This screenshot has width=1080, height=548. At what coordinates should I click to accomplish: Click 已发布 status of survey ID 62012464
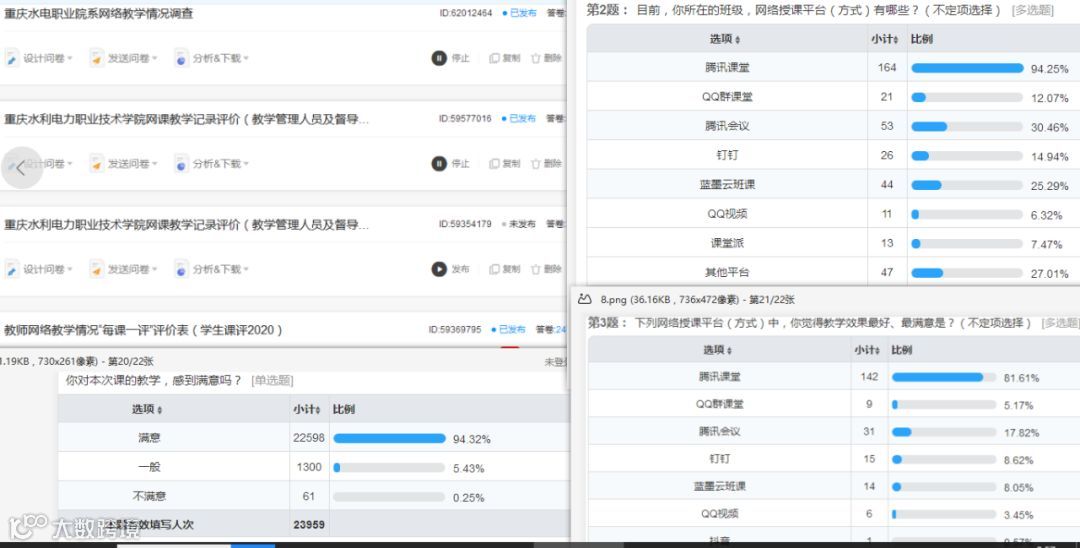[519, 13]
